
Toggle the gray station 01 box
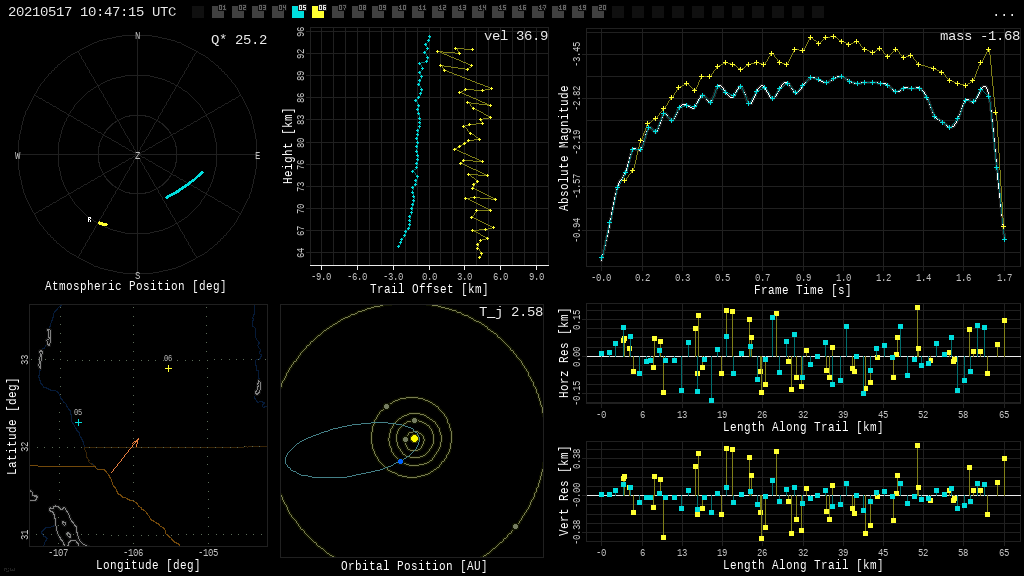pyautogui.click(x=218, y=12)
